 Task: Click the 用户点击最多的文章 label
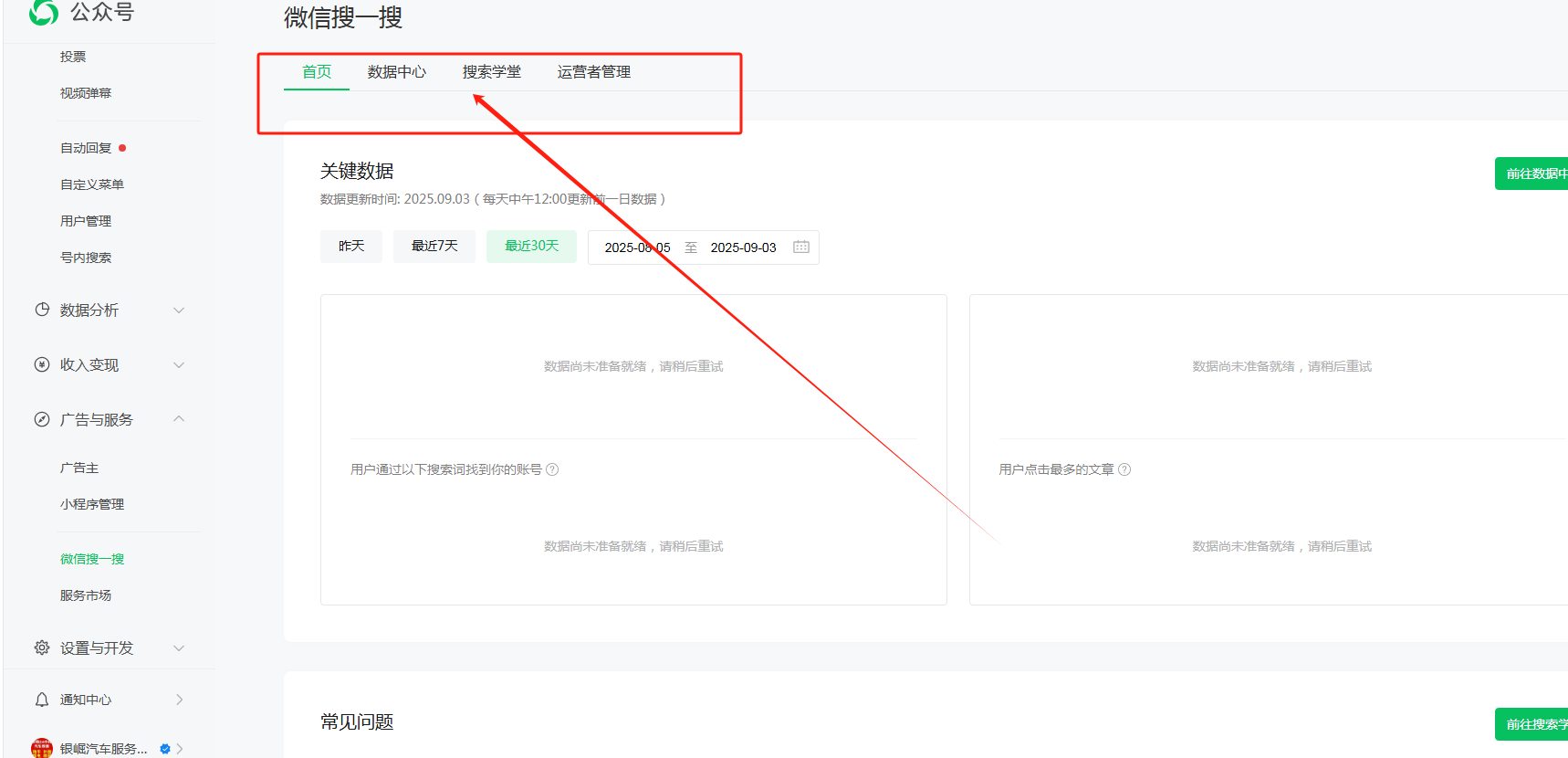[x=1056, y=469]
